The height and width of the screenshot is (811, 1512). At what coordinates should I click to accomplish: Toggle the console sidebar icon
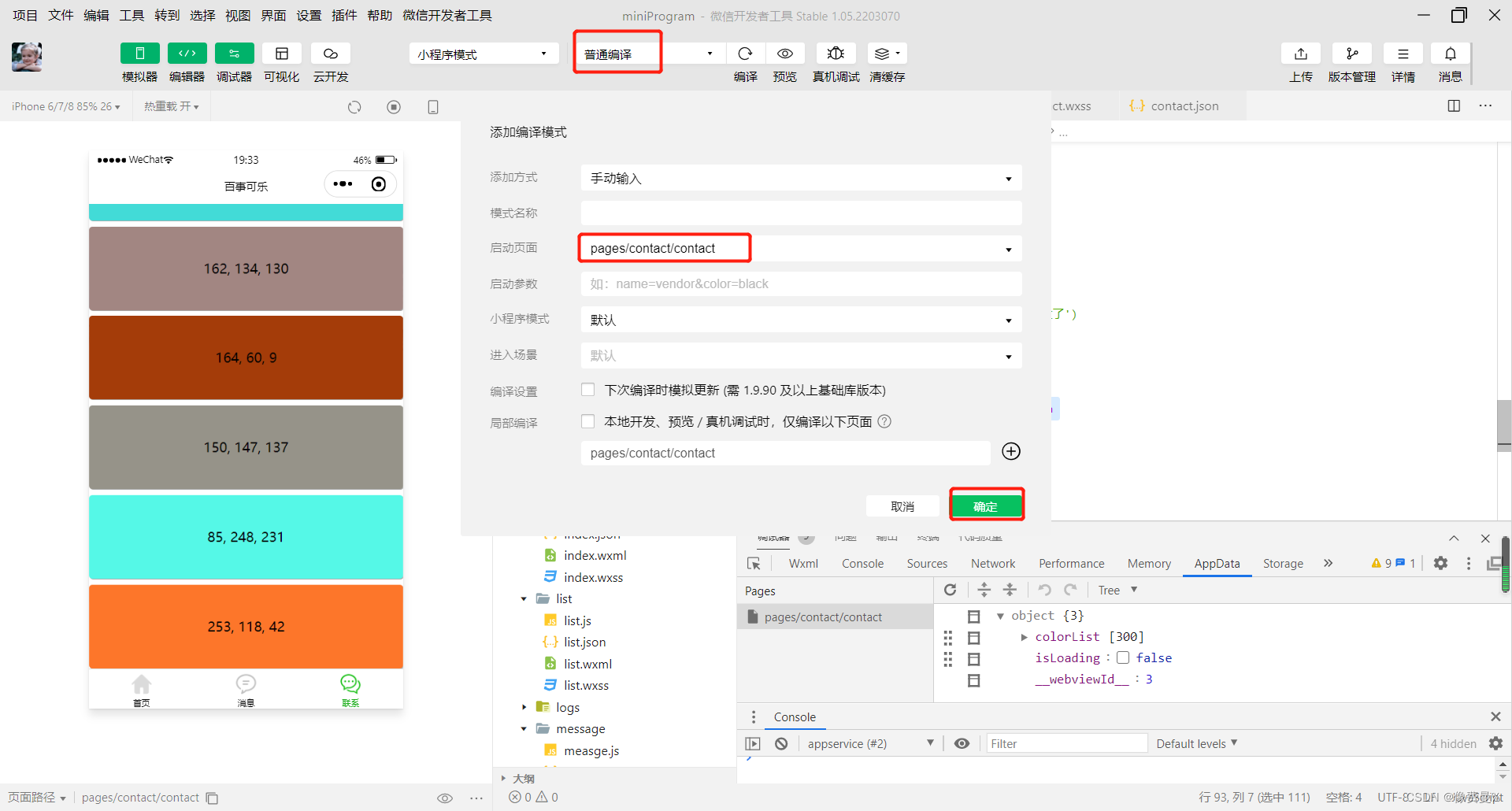pyautogui.click(x=753, y=743)
